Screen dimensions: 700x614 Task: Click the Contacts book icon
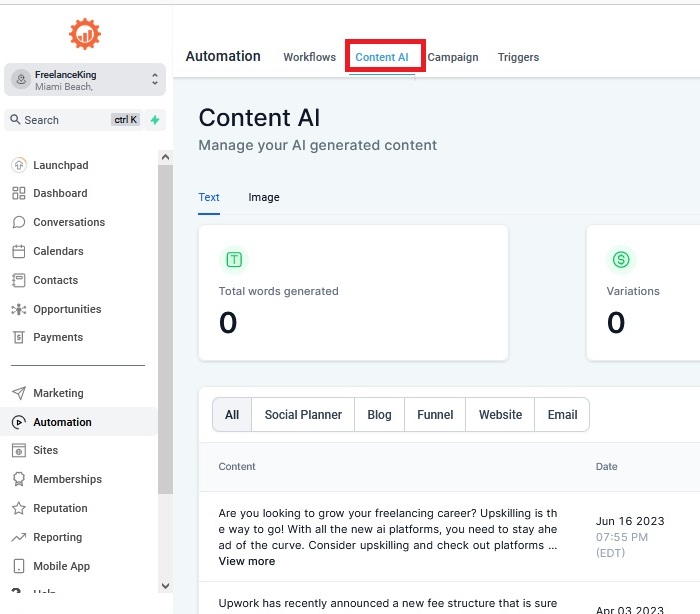click(18, 280)
